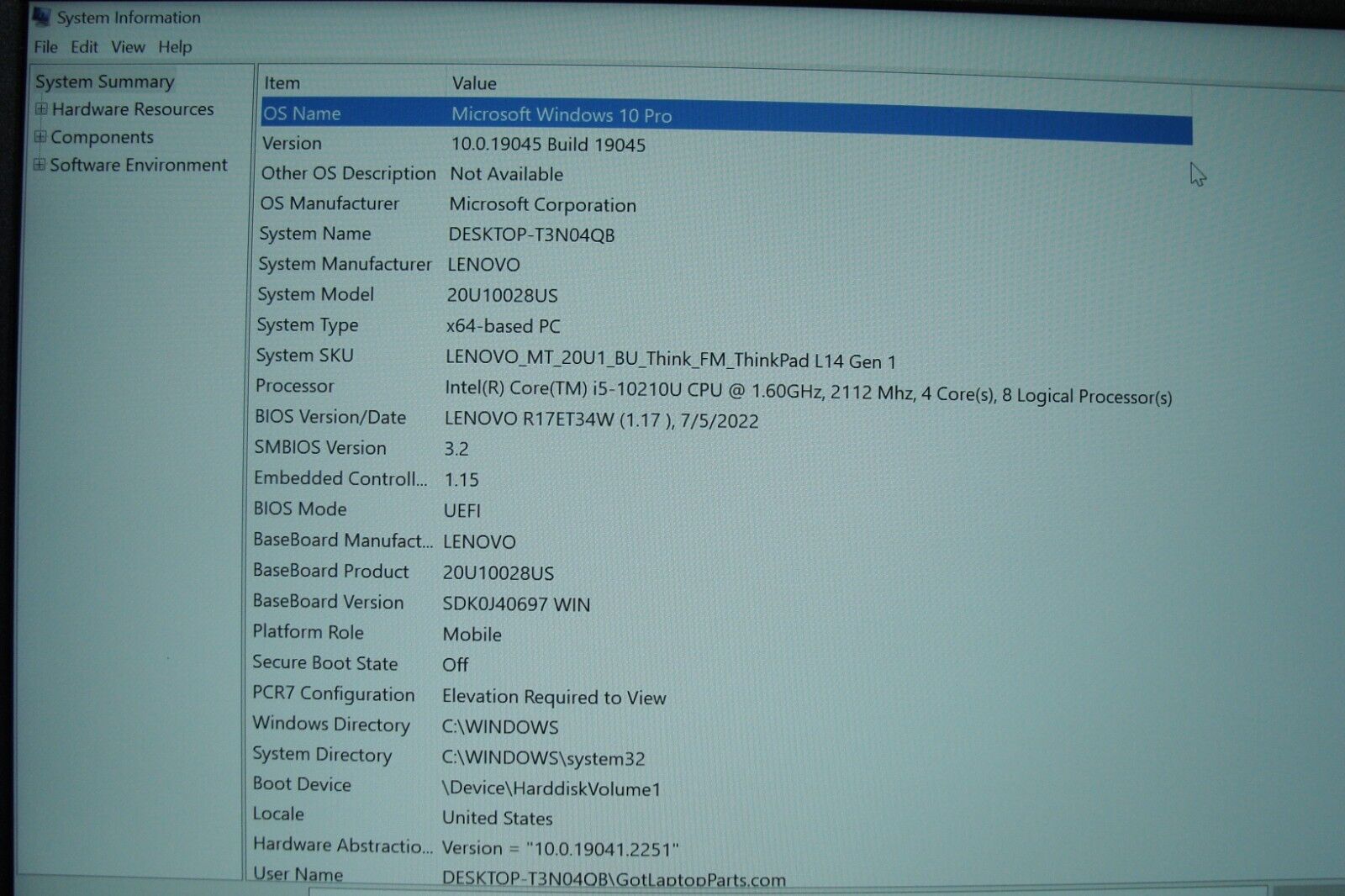The height and width of the screenshot is (896, 1345).
Task: Expand the Components tree node
Action: click(x=40, y=136)
